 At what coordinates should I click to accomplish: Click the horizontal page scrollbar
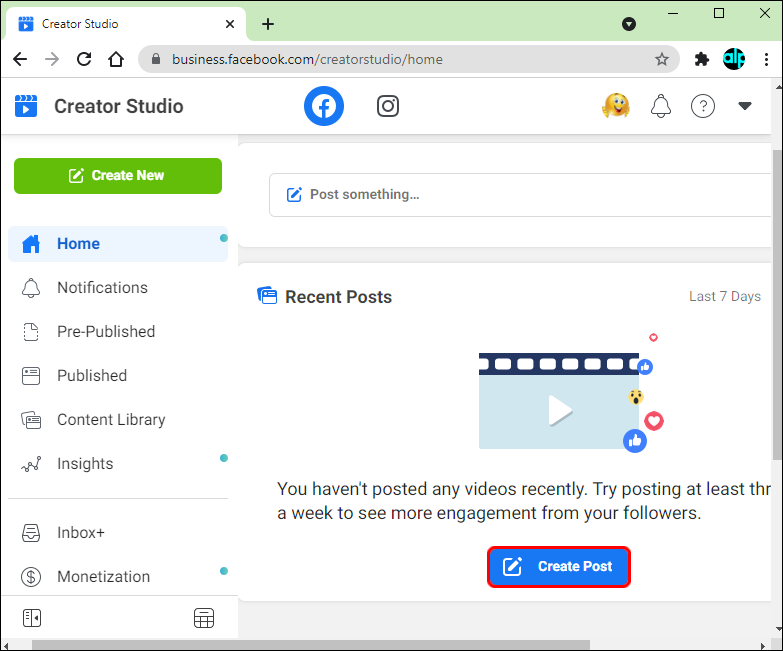311,645
